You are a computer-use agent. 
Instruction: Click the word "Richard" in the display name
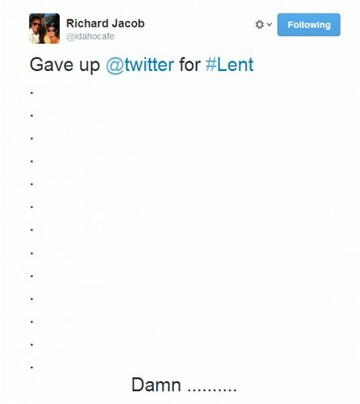pos(87,23)
